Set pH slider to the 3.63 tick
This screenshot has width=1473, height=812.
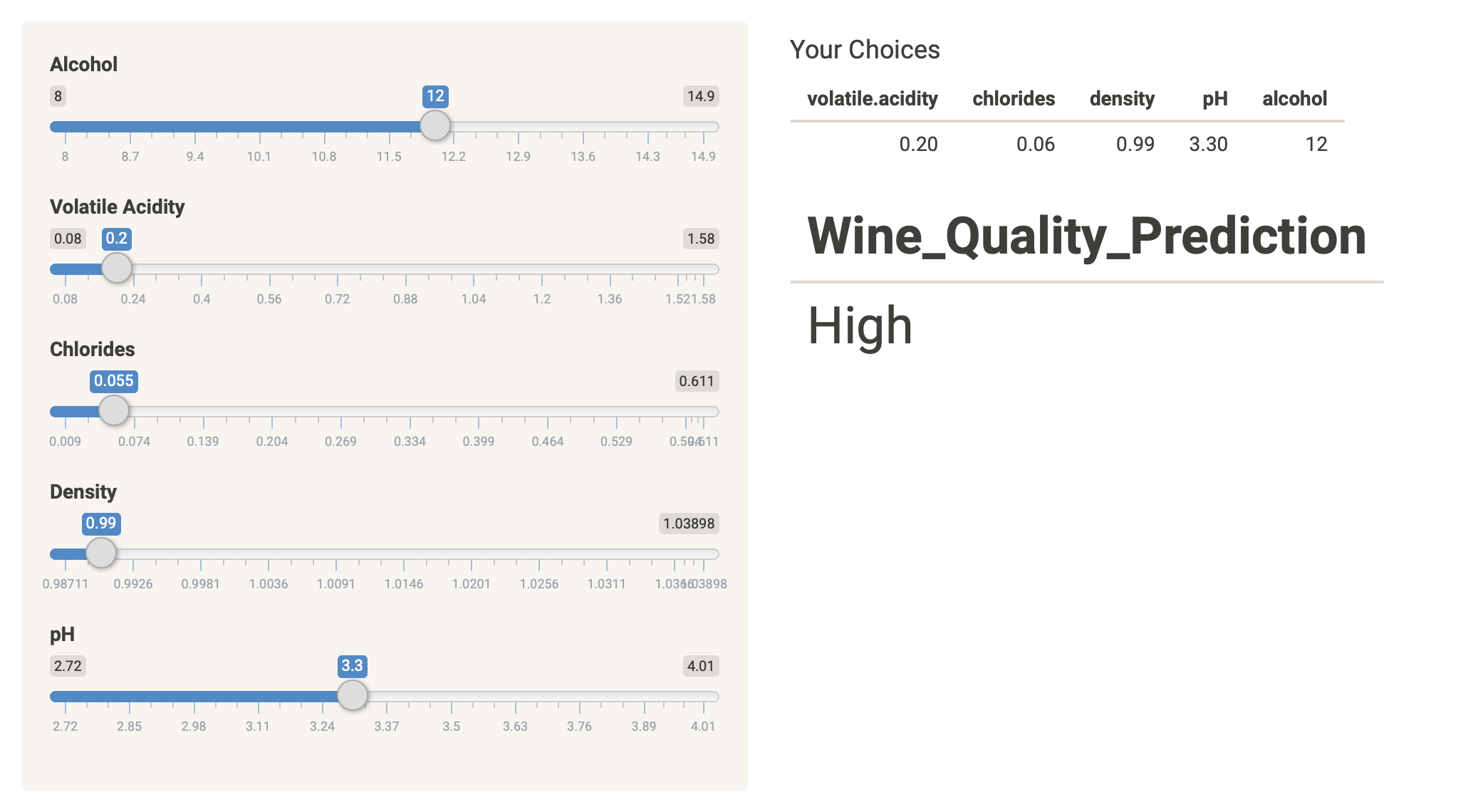[516, 697]
